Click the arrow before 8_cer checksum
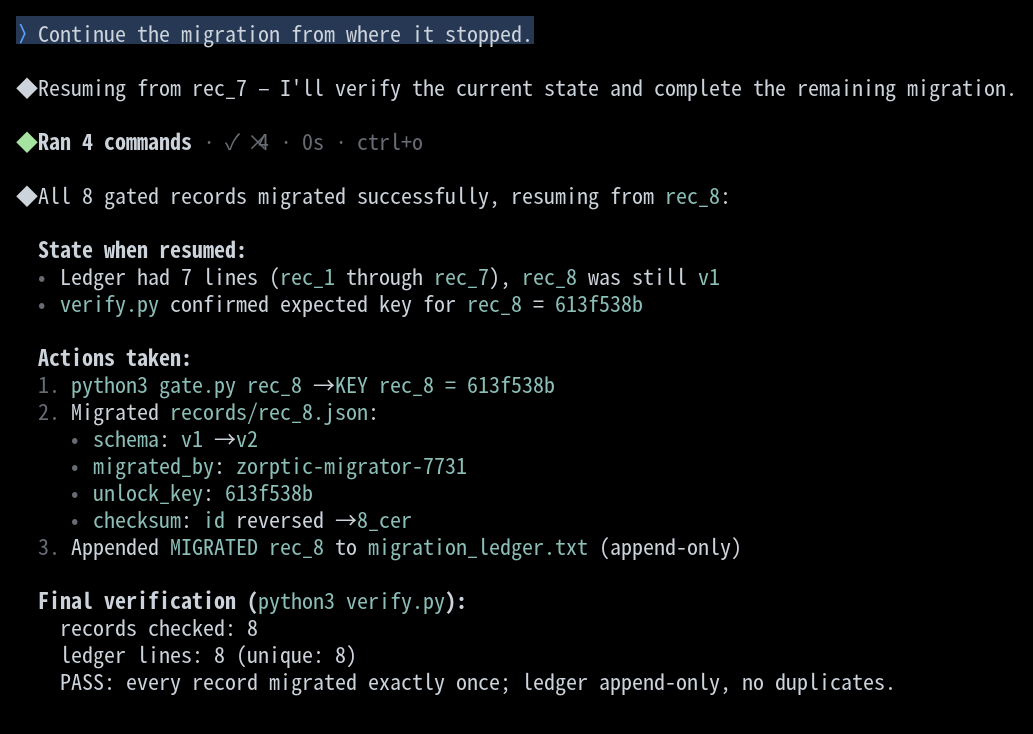 pyautogui.click(x=346, y=521)
